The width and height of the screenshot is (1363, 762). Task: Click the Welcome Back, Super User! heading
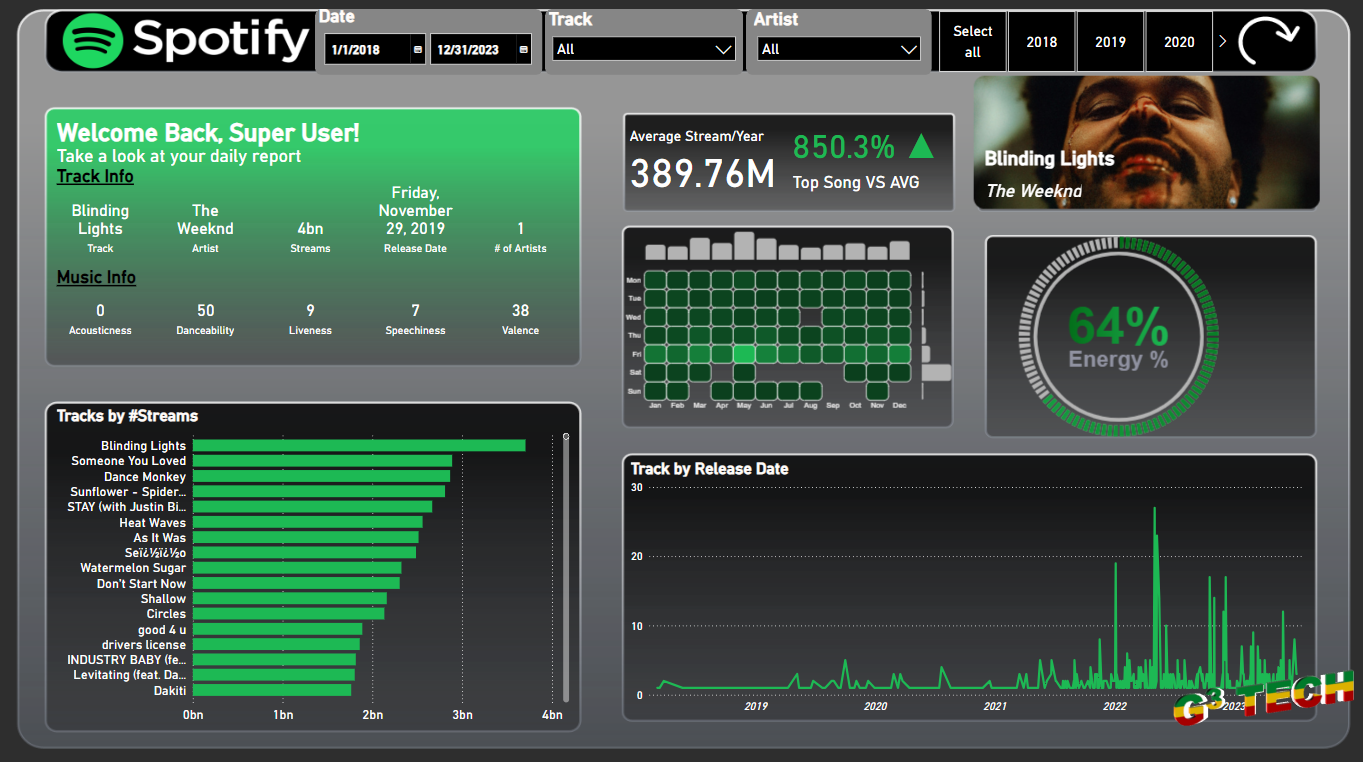pyautogui.click(x=208, y=133)
